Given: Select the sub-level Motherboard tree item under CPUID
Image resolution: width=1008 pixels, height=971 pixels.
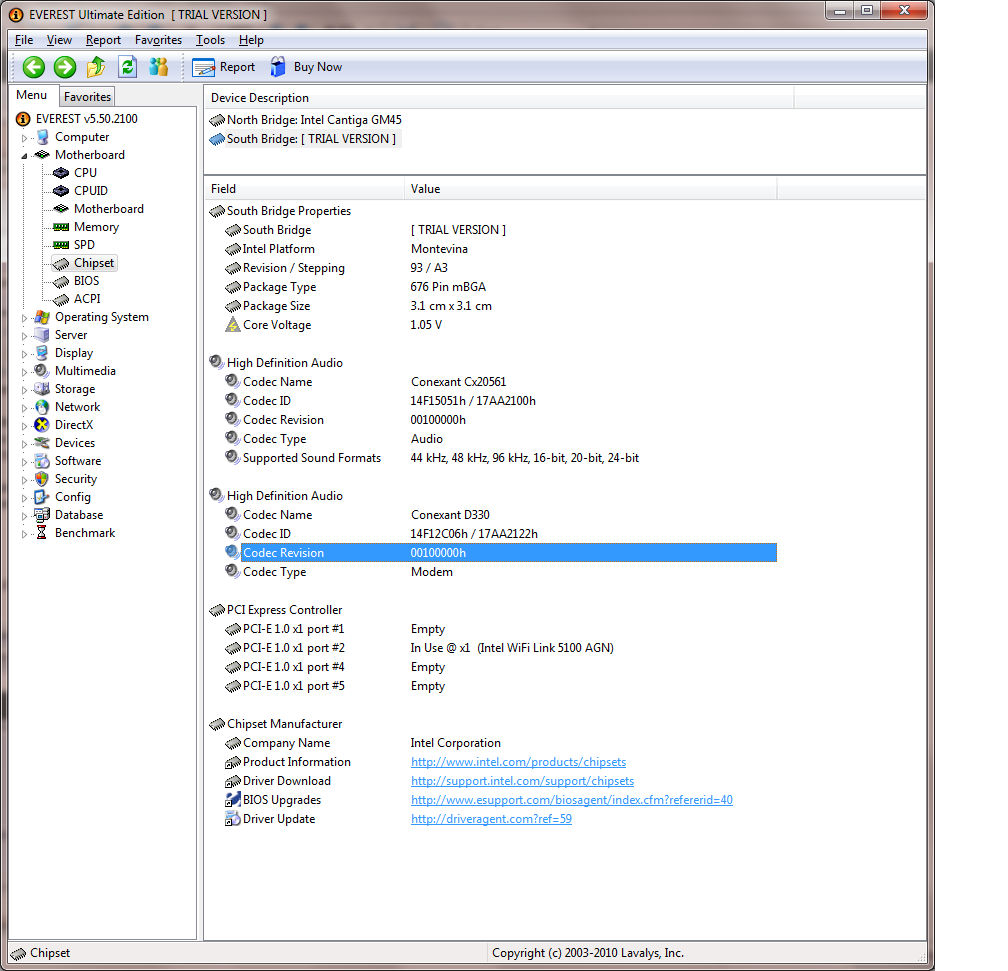Looking at the screenshot, I should [x=109, y=209].
